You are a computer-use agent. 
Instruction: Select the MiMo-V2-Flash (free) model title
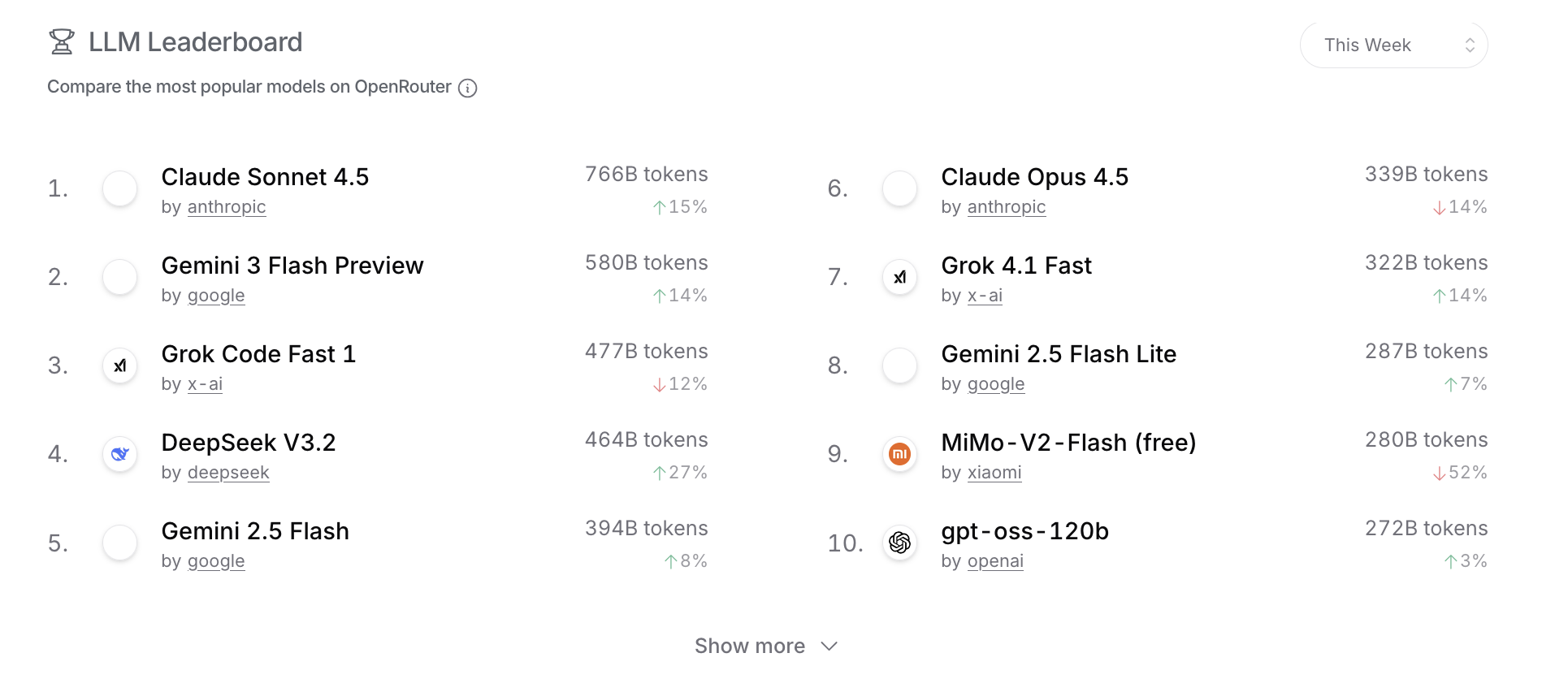point(1068,443)
